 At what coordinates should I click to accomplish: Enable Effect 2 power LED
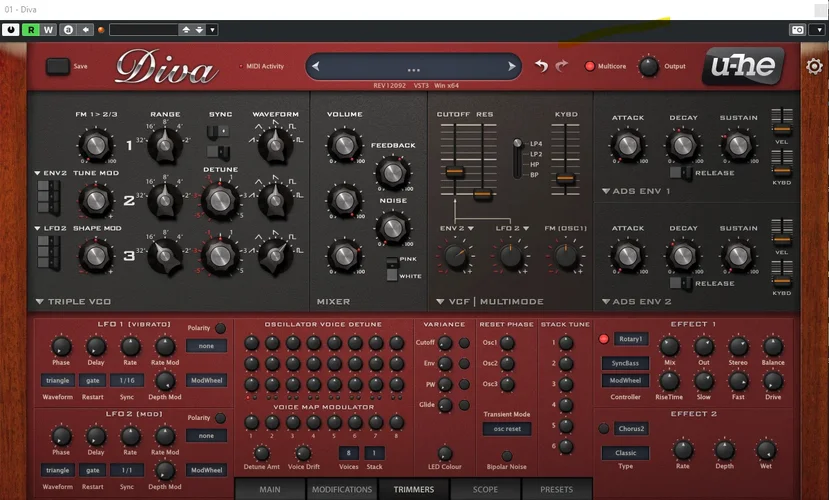[x=603, y=429]
